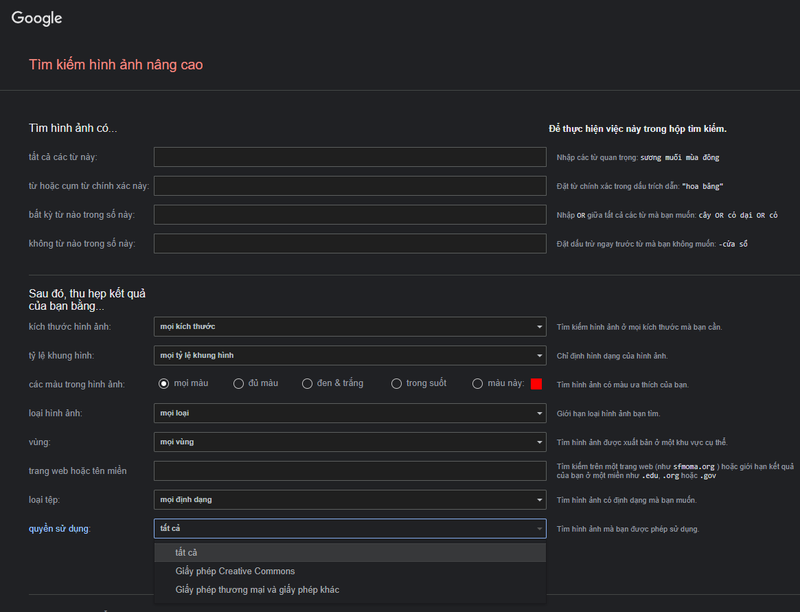The width and height of the screenshot is (800, 612).
Task: Collapse the 'quyền sử dụng' dropdown
Action: tap(350, 528)
